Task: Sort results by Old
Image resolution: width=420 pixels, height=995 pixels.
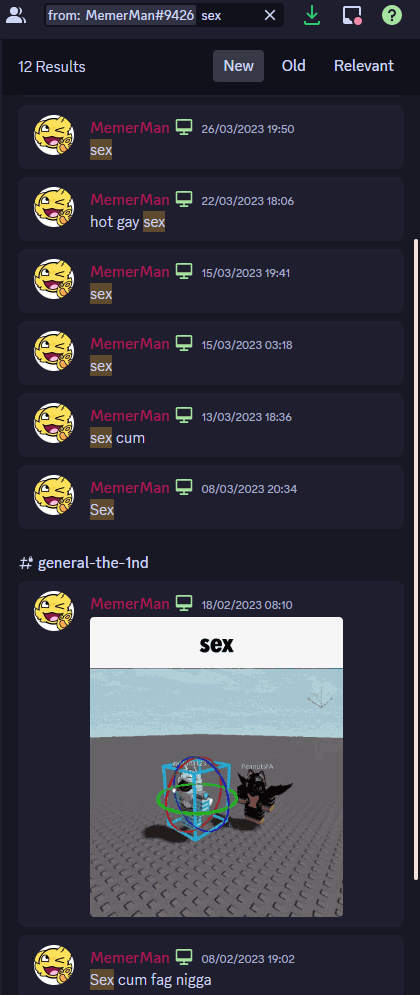Action: [x=294, y=66]
